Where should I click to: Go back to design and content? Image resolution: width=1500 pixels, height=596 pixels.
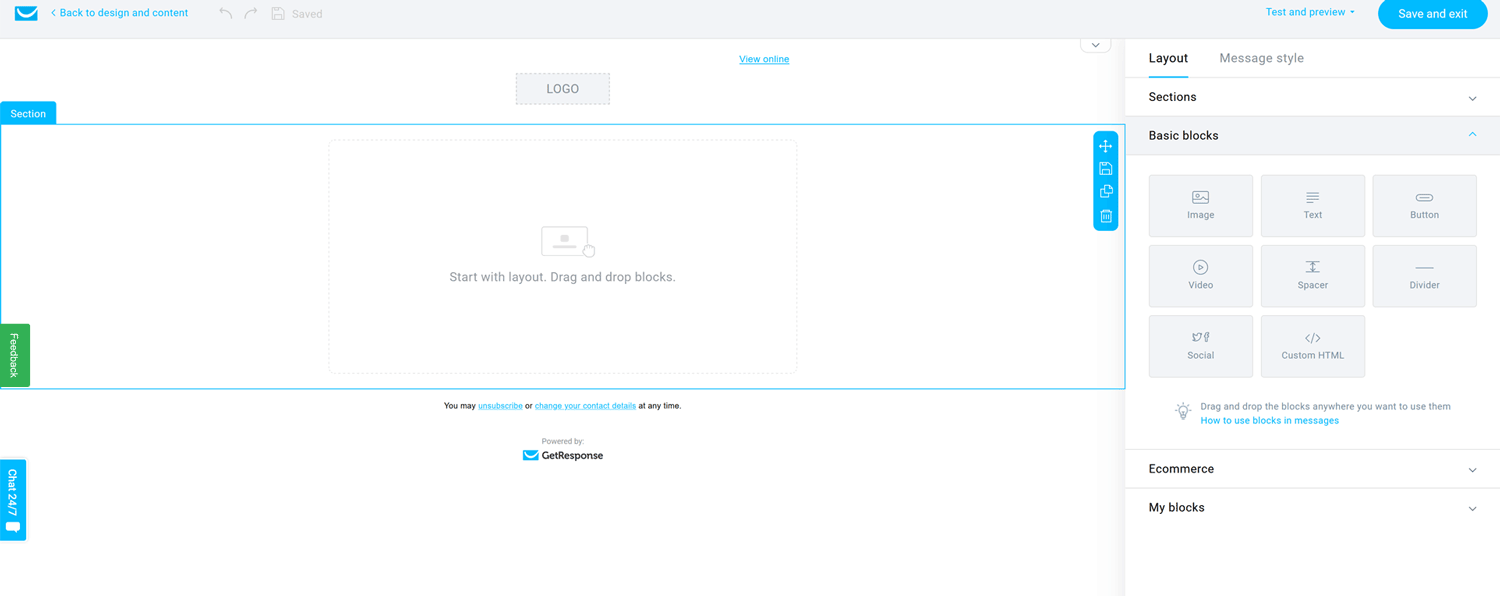point(119,13)
